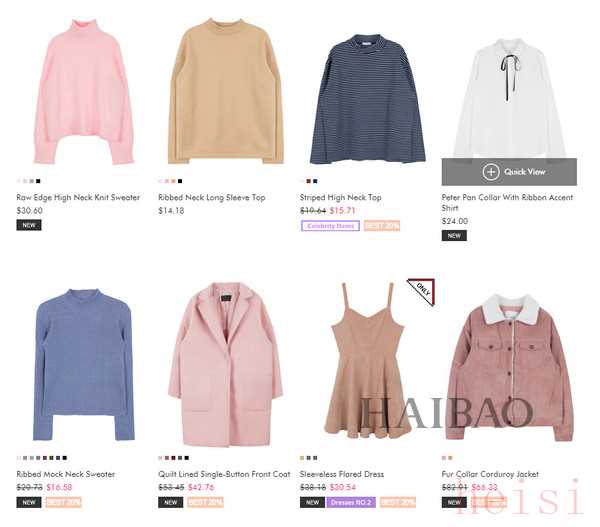Image resolution: width=600 pixels, height=527 pixels.
Task: Choose navy swatch under Striped High Neck Top
Action: [315, 181]
